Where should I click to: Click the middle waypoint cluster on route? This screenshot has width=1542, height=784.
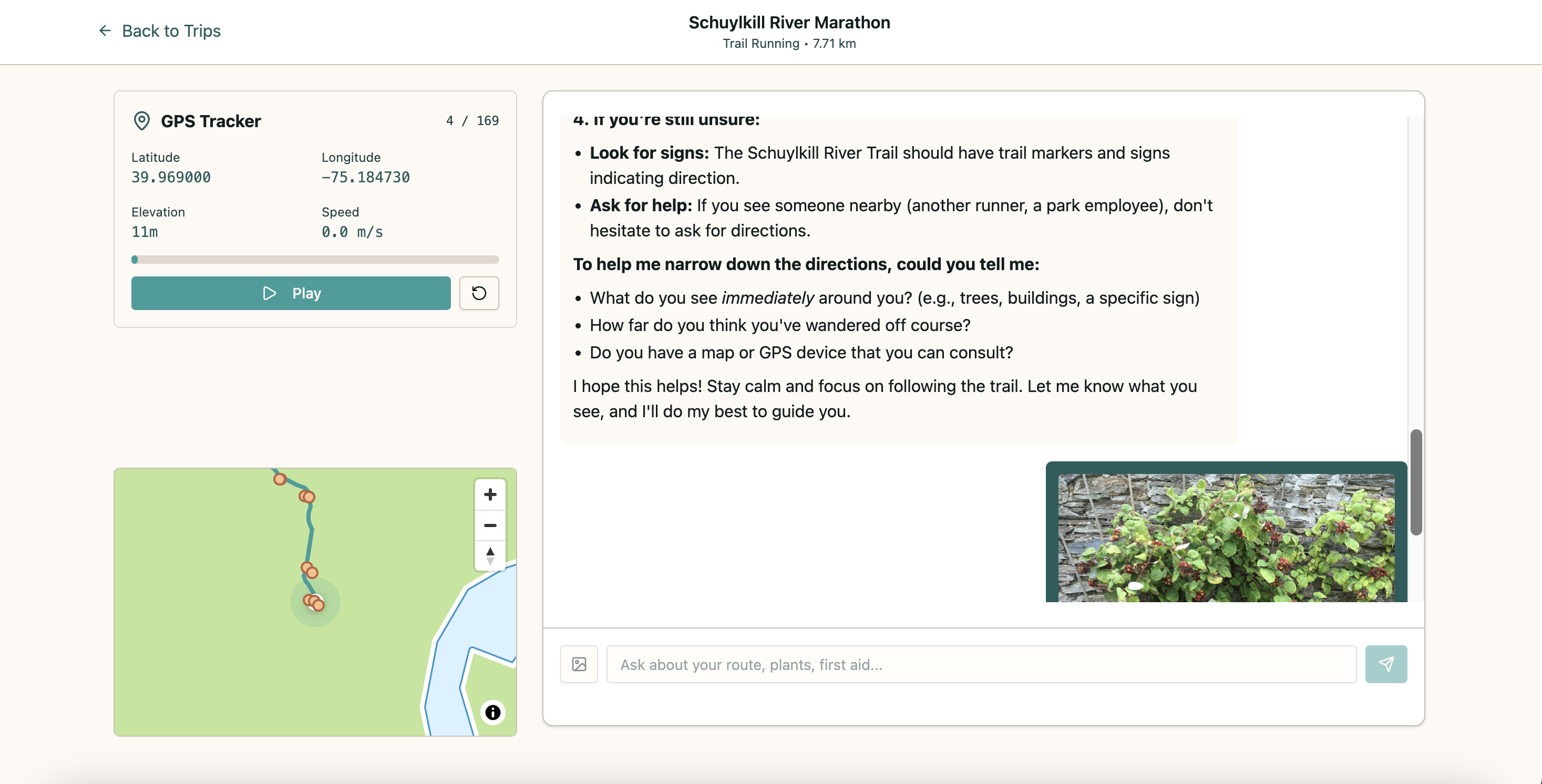coord(309,570)
